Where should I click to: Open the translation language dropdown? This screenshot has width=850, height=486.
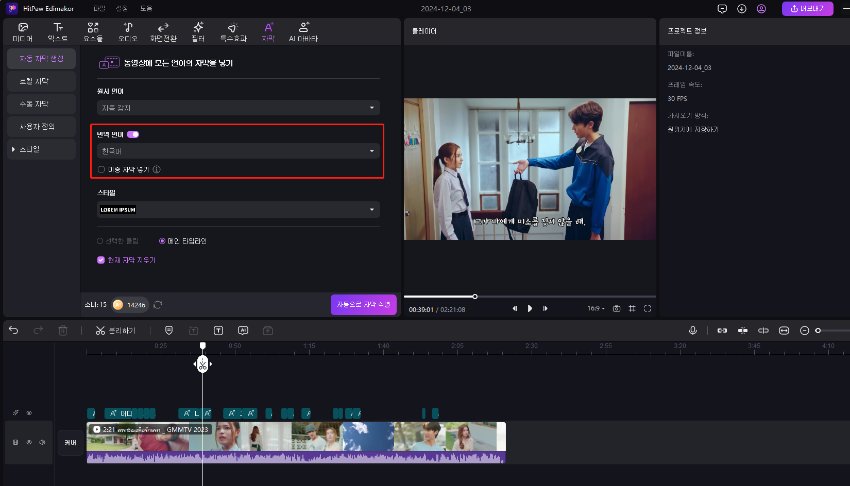(238, 151)
